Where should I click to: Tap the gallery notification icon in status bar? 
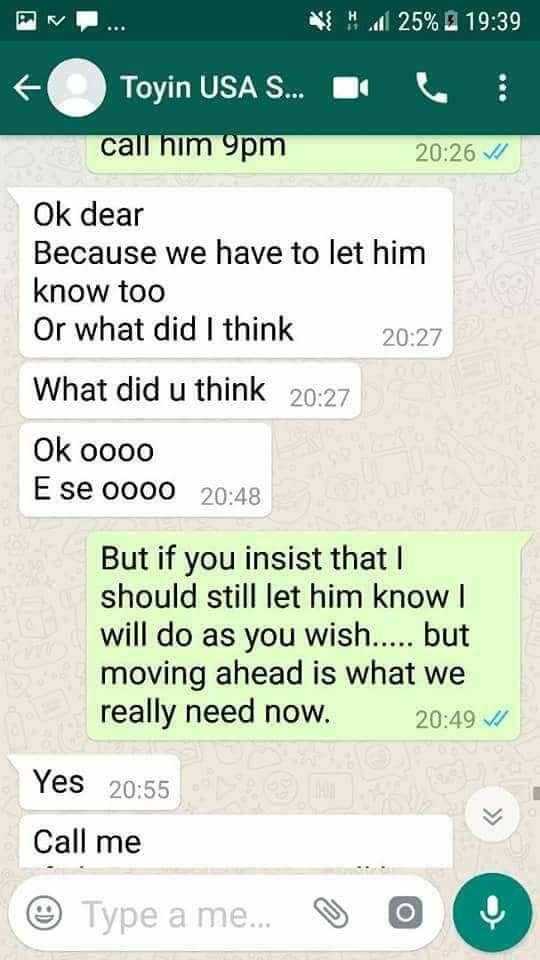click(x=26, y=21)
